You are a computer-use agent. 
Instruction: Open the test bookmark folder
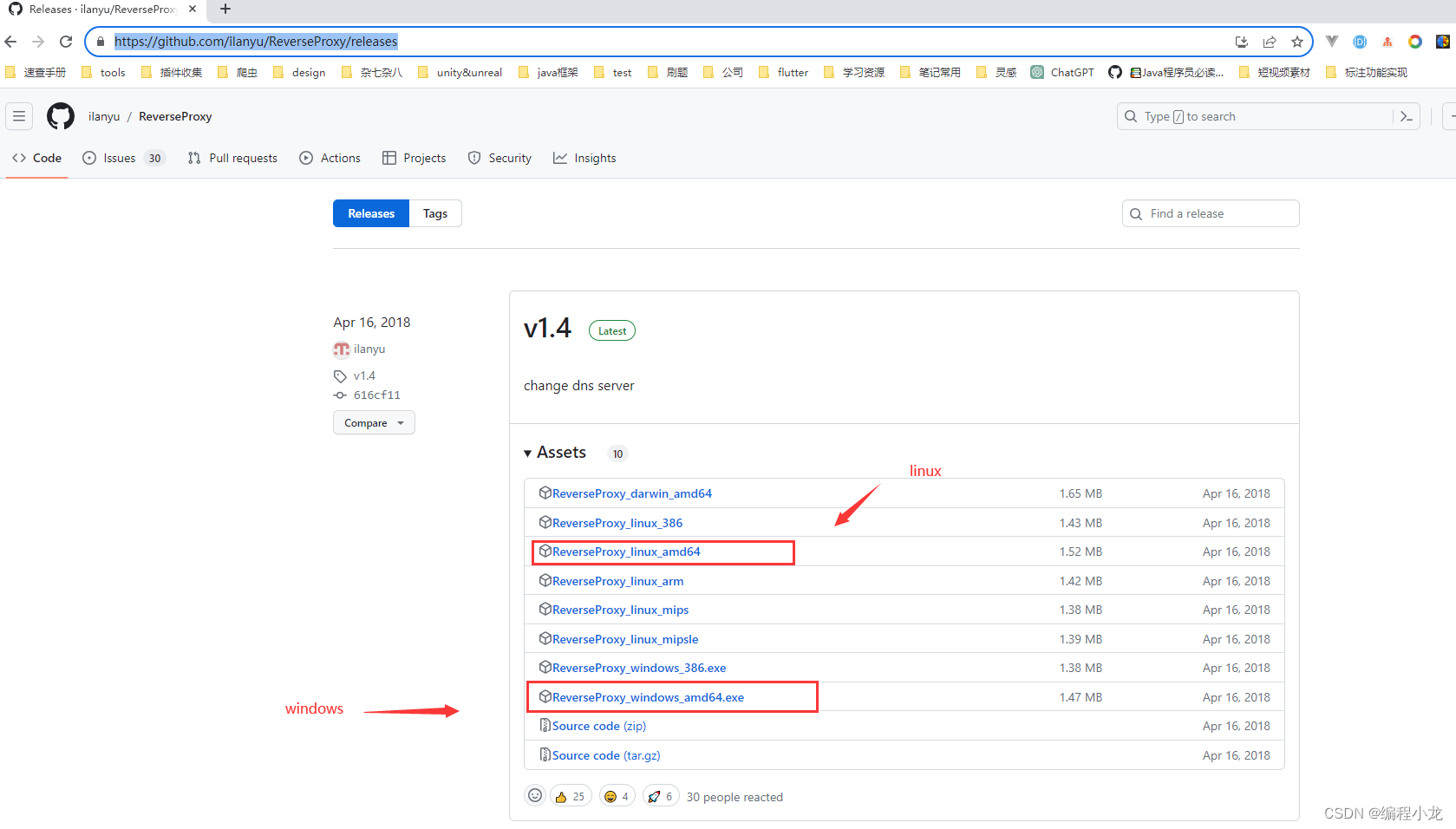pyautogui.click(x=613, y=72)
